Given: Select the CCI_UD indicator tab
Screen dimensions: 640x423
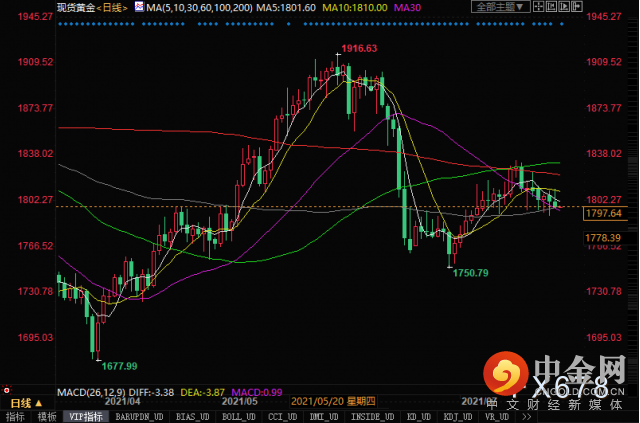Looking at the screenshot, I should coord(282,417).
